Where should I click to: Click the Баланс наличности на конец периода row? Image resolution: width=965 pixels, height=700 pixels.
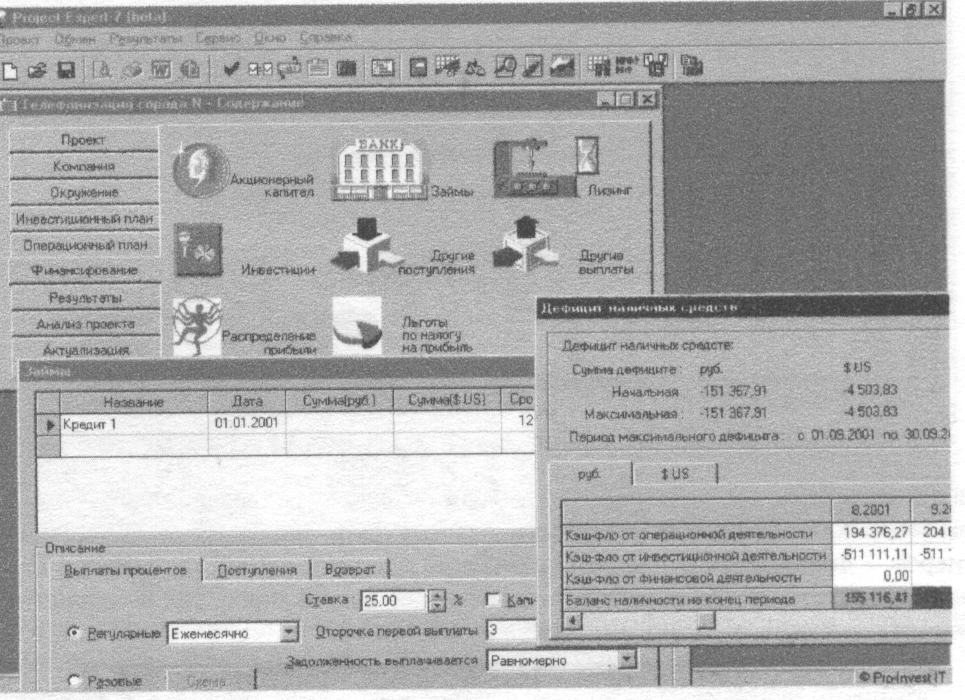(x=756, y=599)
